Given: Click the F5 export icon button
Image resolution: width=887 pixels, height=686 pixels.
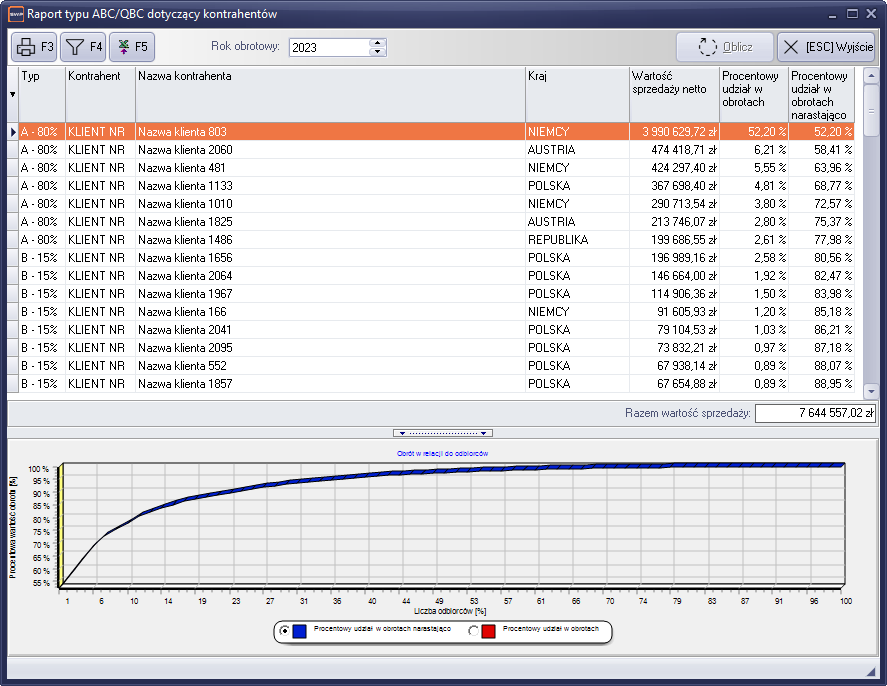Looking at the screenshot, I should [131, 47].
